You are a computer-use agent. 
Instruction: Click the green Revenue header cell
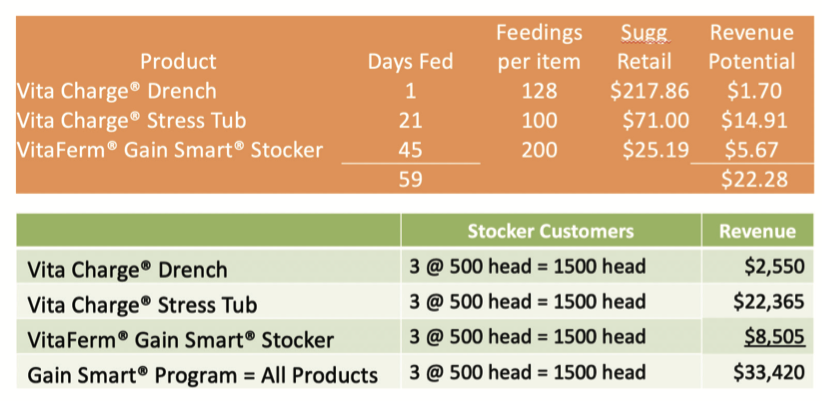[x=758, y=231]
